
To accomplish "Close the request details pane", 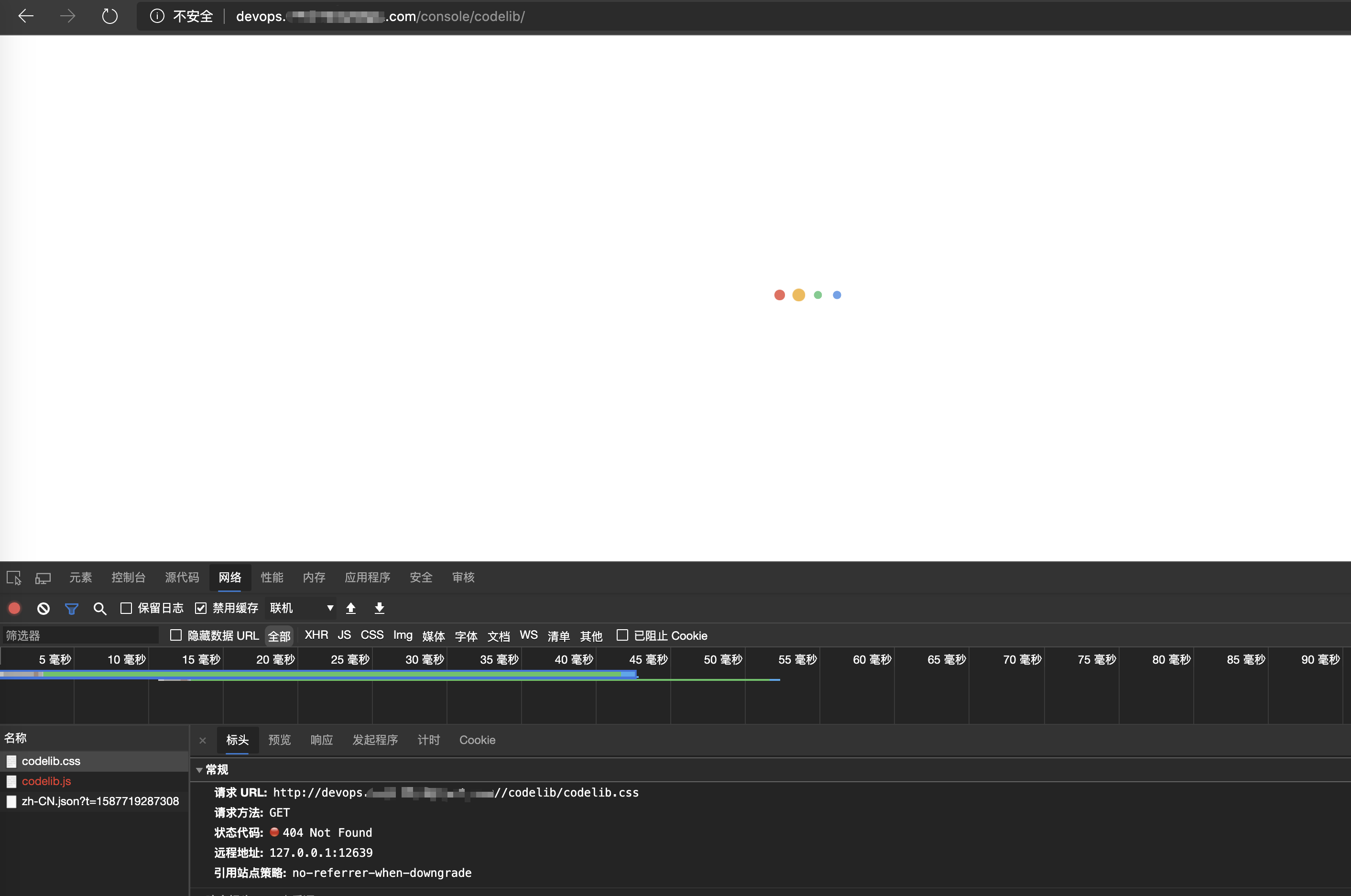I will (203, 741).
